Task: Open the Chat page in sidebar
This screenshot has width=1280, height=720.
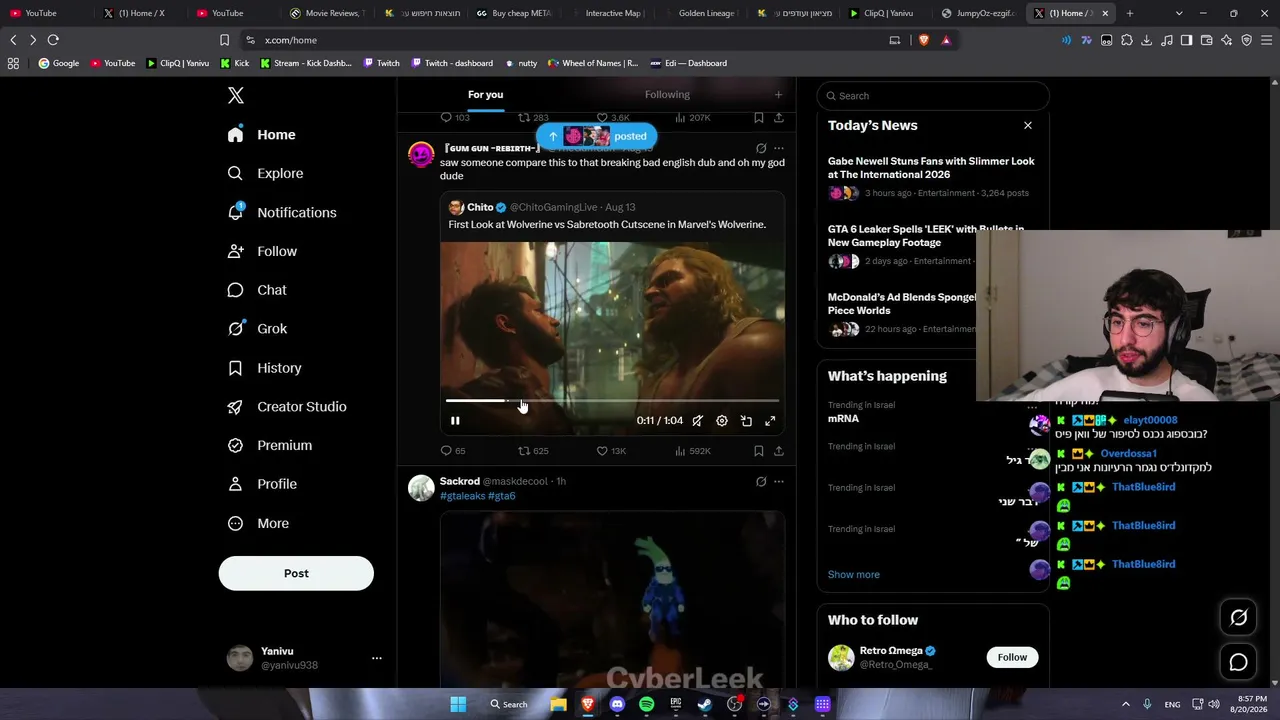Action: point(257,290)
